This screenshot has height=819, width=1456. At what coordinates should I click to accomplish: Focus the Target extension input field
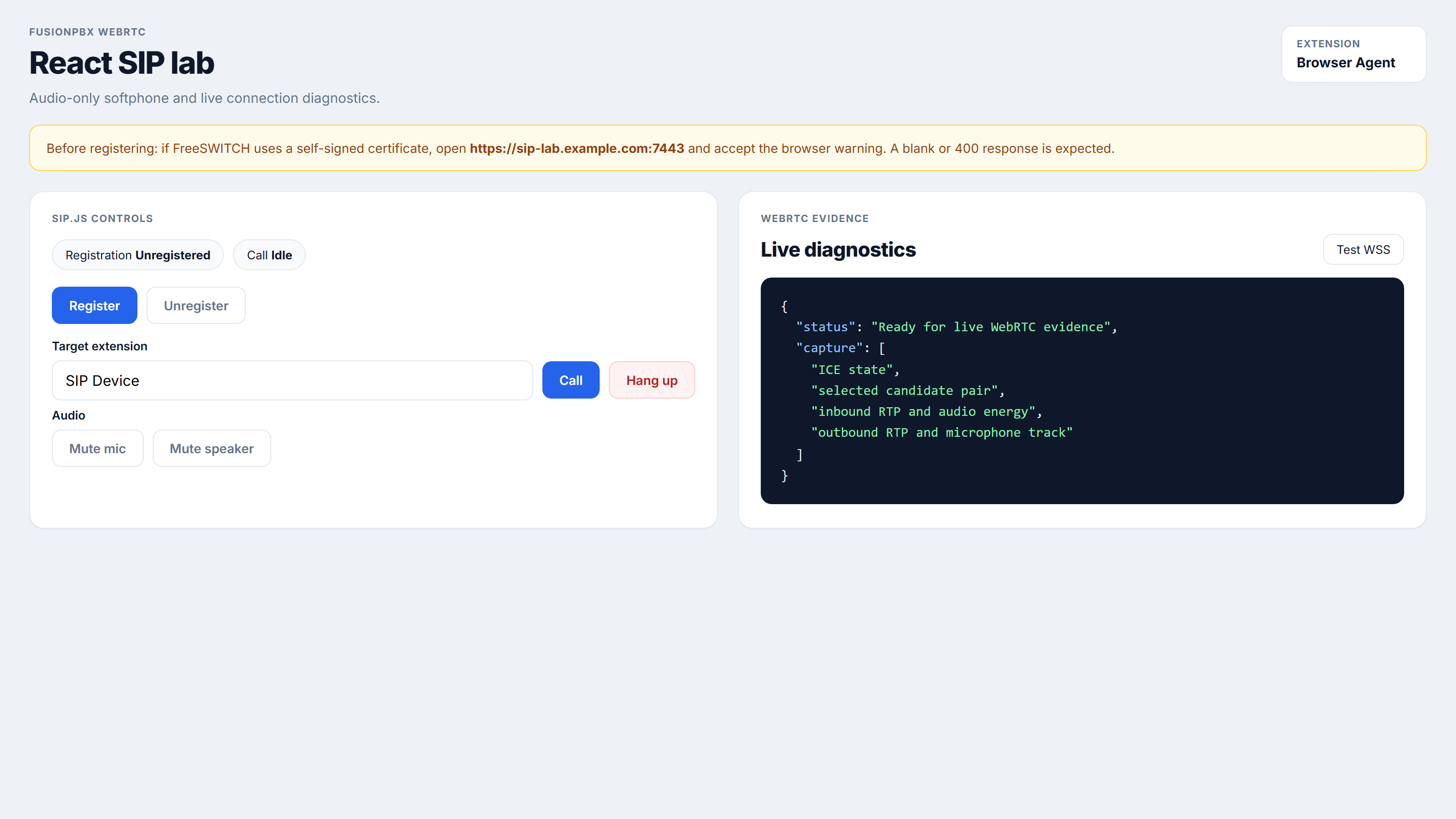point(292,380)
